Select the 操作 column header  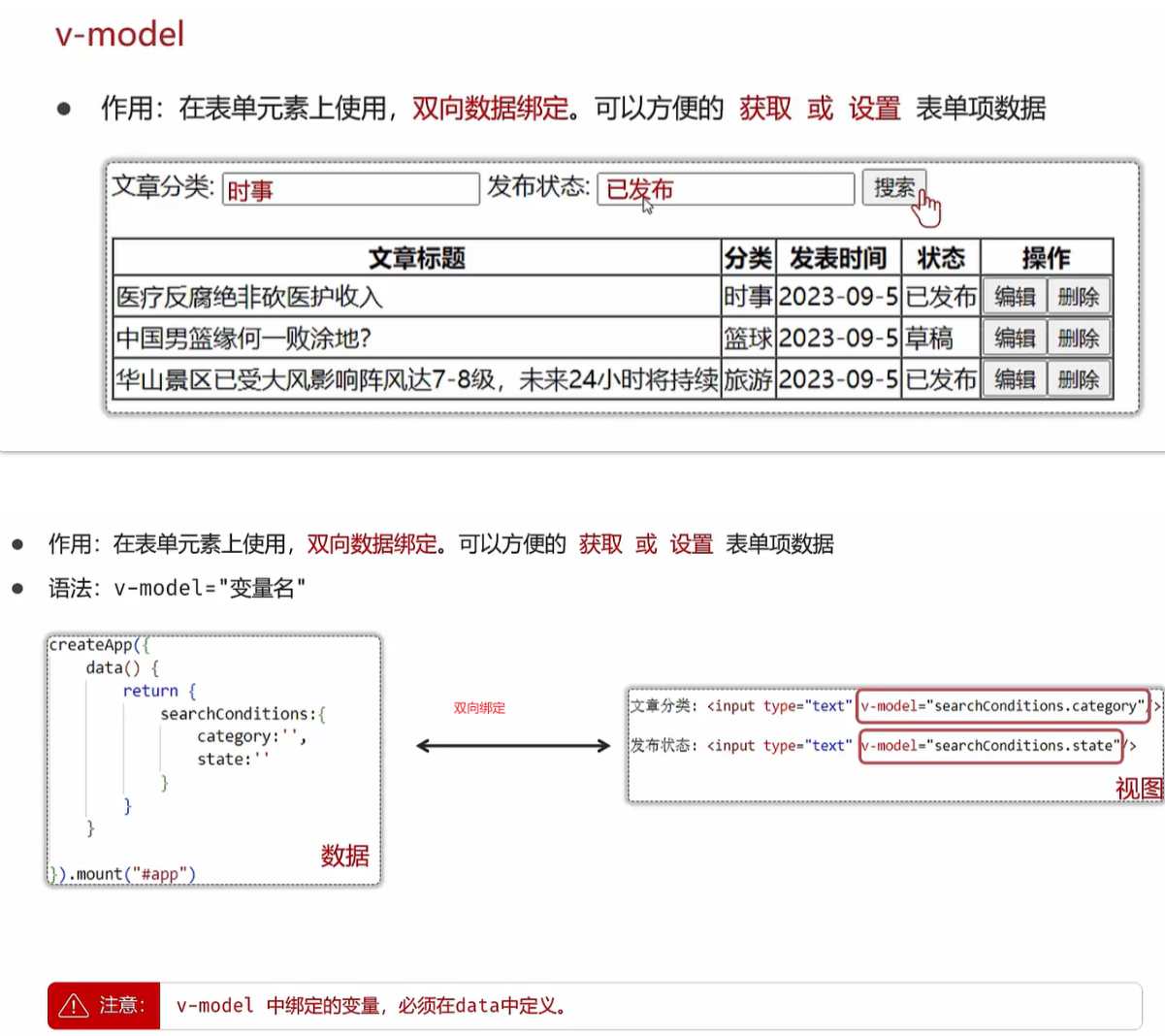coord(1046,258)
